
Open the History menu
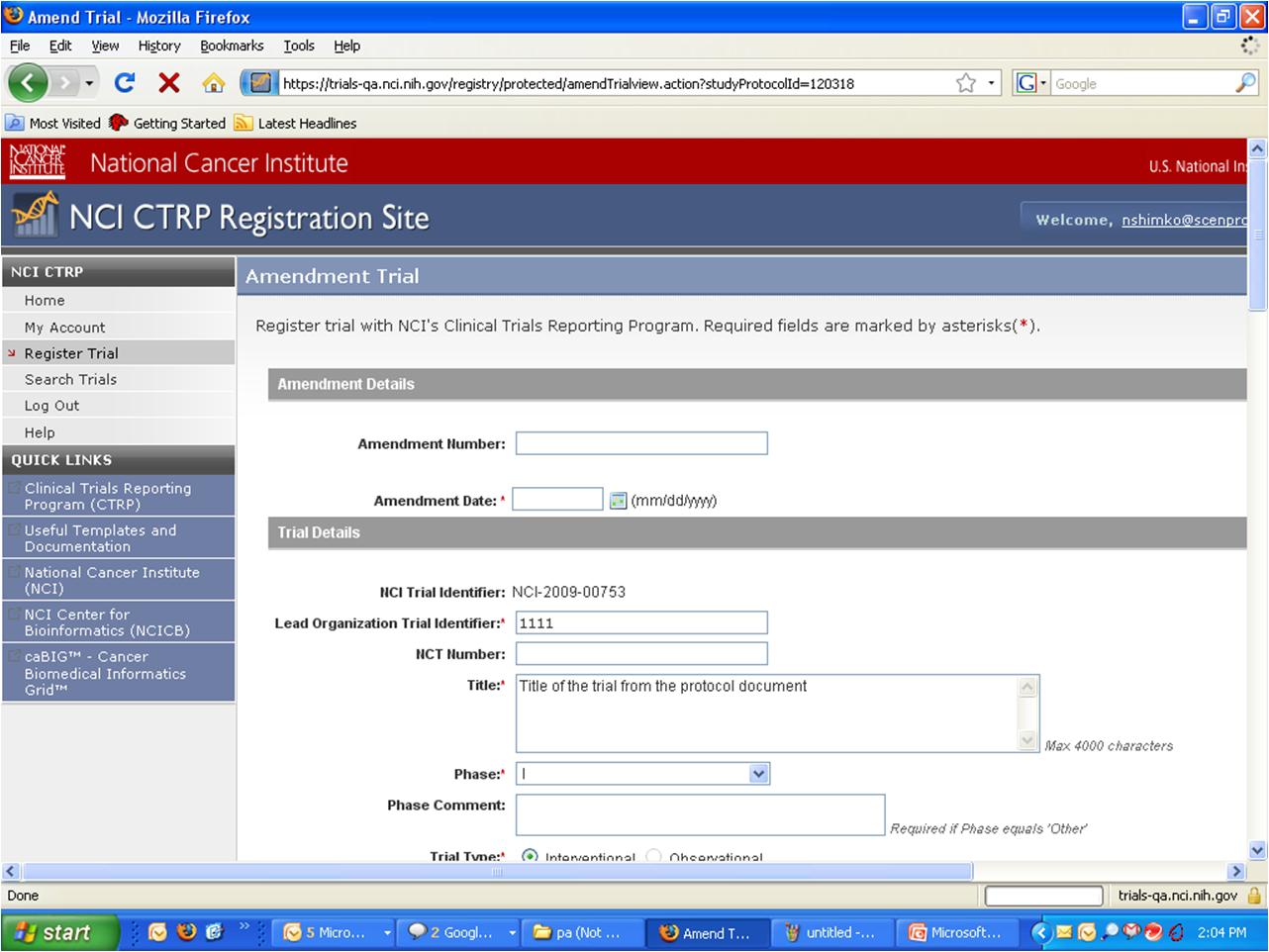pyautogui.click(x=159, y=46)
